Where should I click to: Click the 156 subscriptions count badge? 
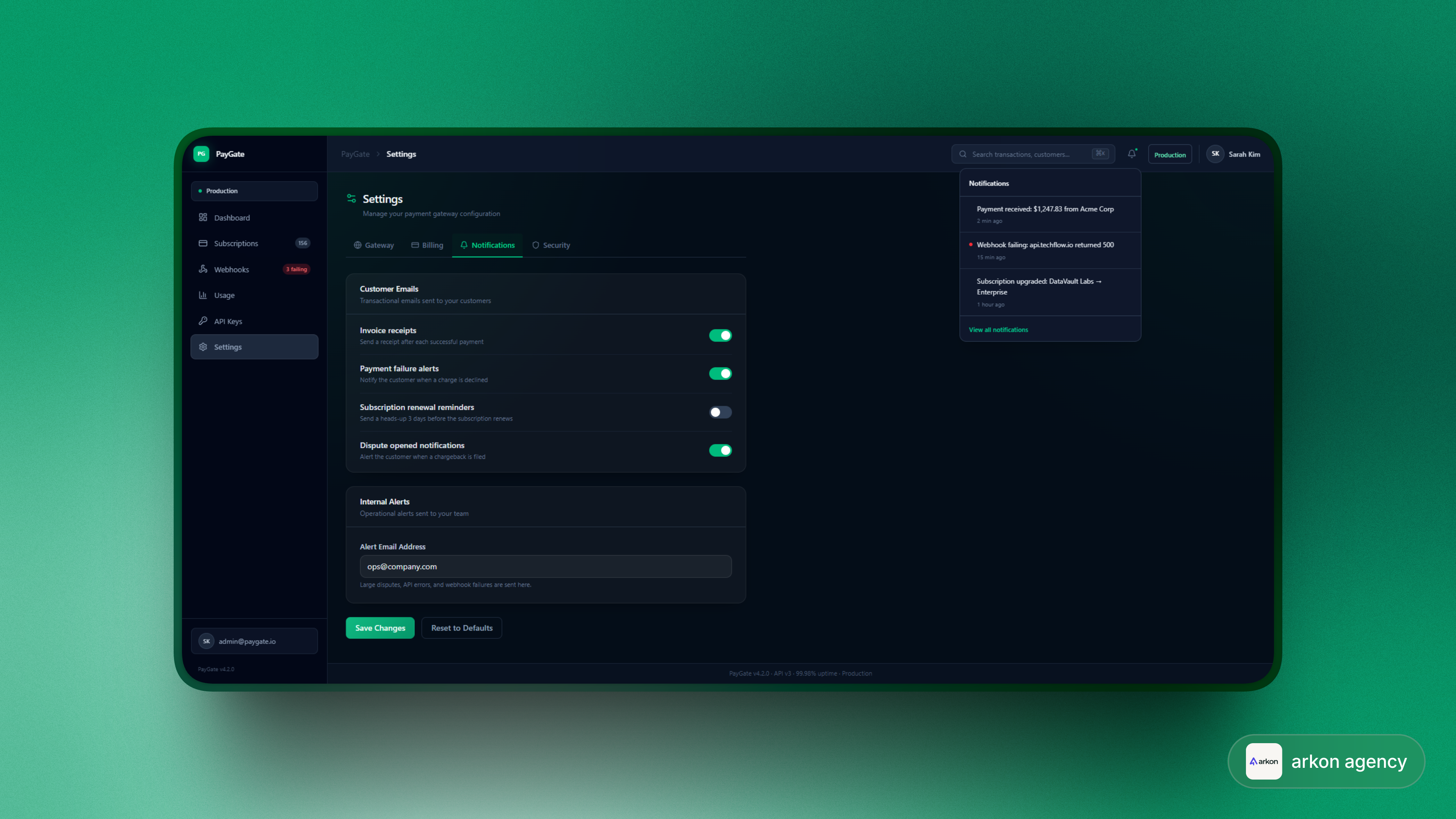pyautogui.click(x=303, y=243)
